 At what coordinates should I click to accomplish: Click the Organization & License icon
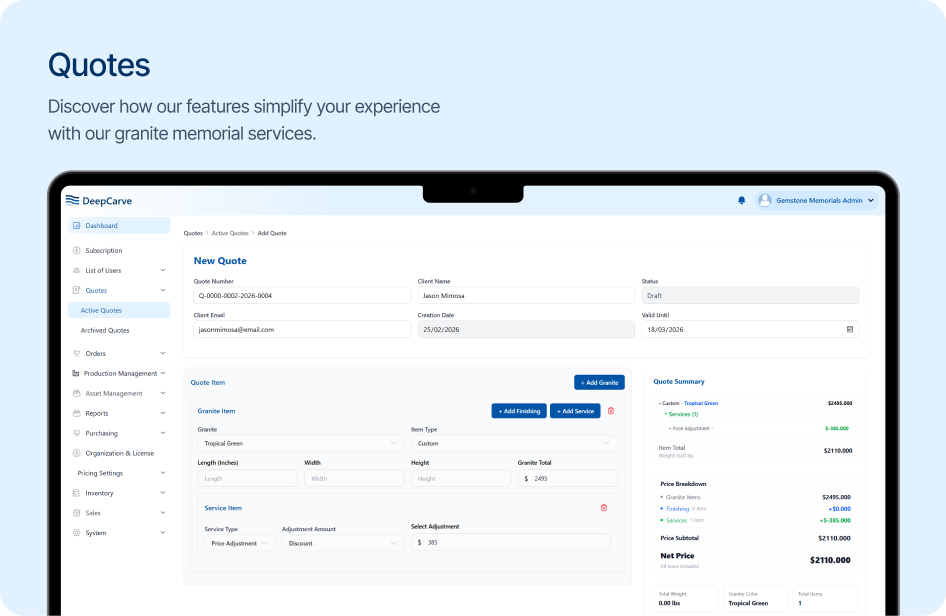(x=77, y=453)
